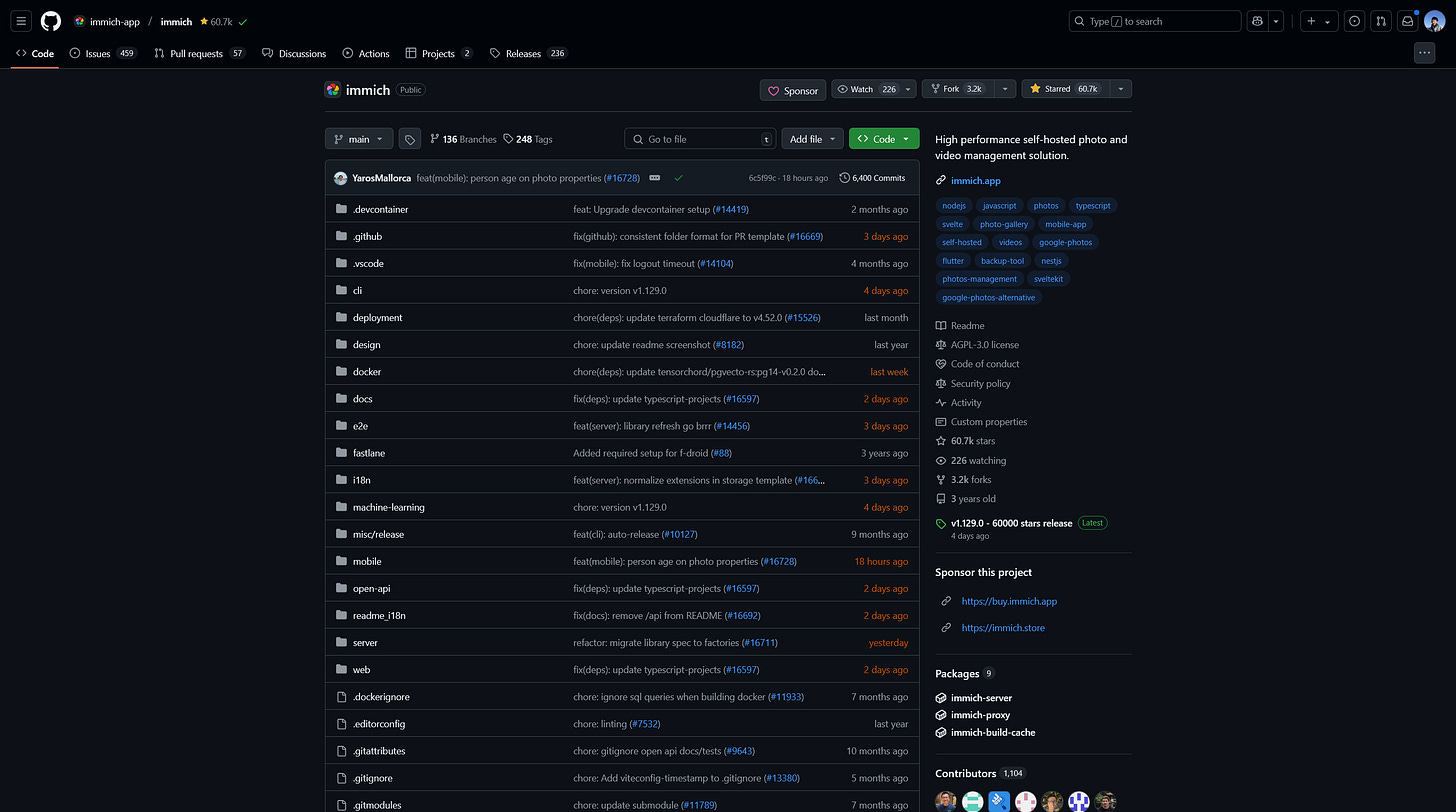This screenshot has width=1456, height=812.
Task: Open the Packages 9 heading link
Action: pyautogui.click(x=965, y=673)
